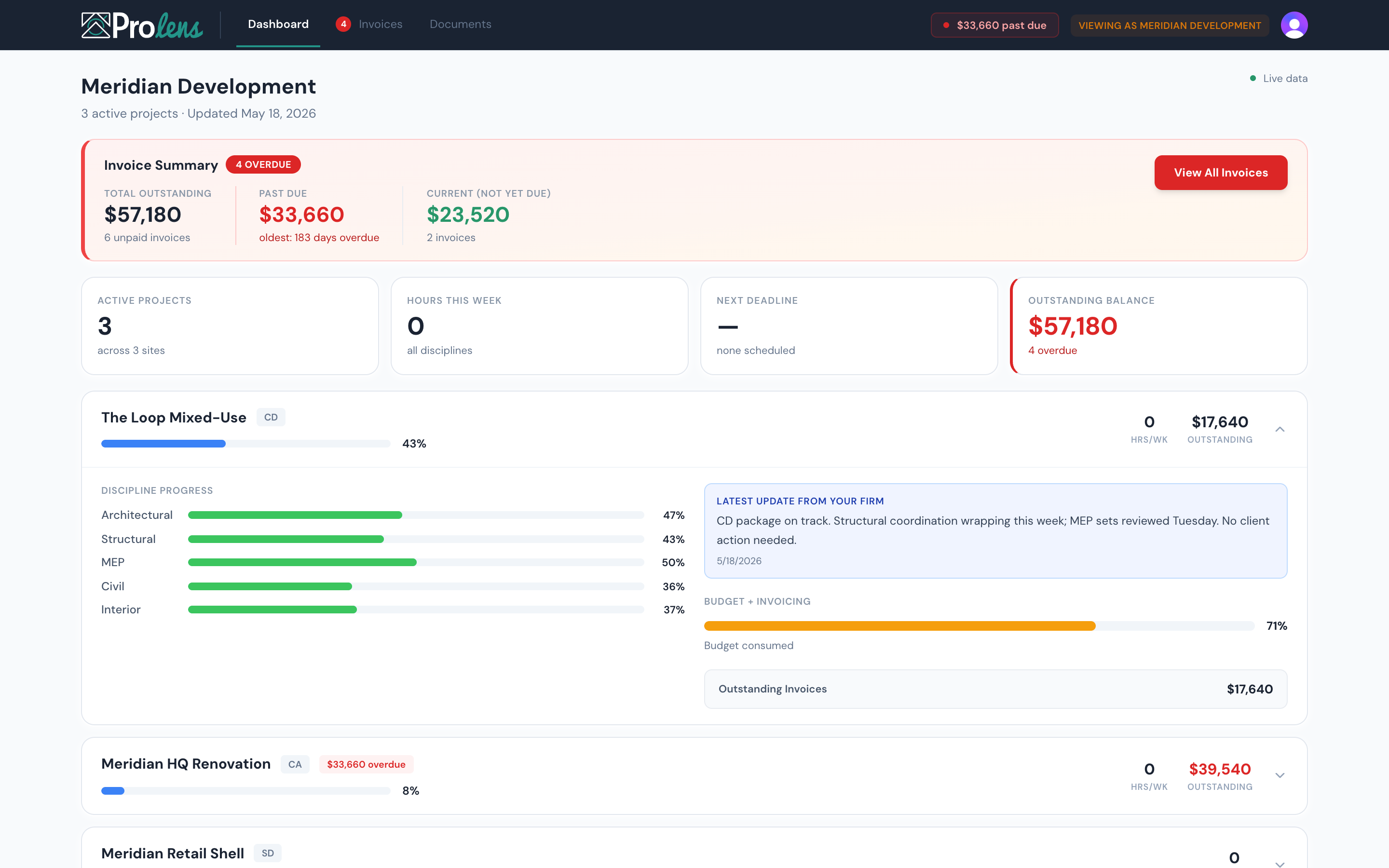Click the CA phase tag
Viewport: 1389px width, 868px height.
tap(295, 765)
